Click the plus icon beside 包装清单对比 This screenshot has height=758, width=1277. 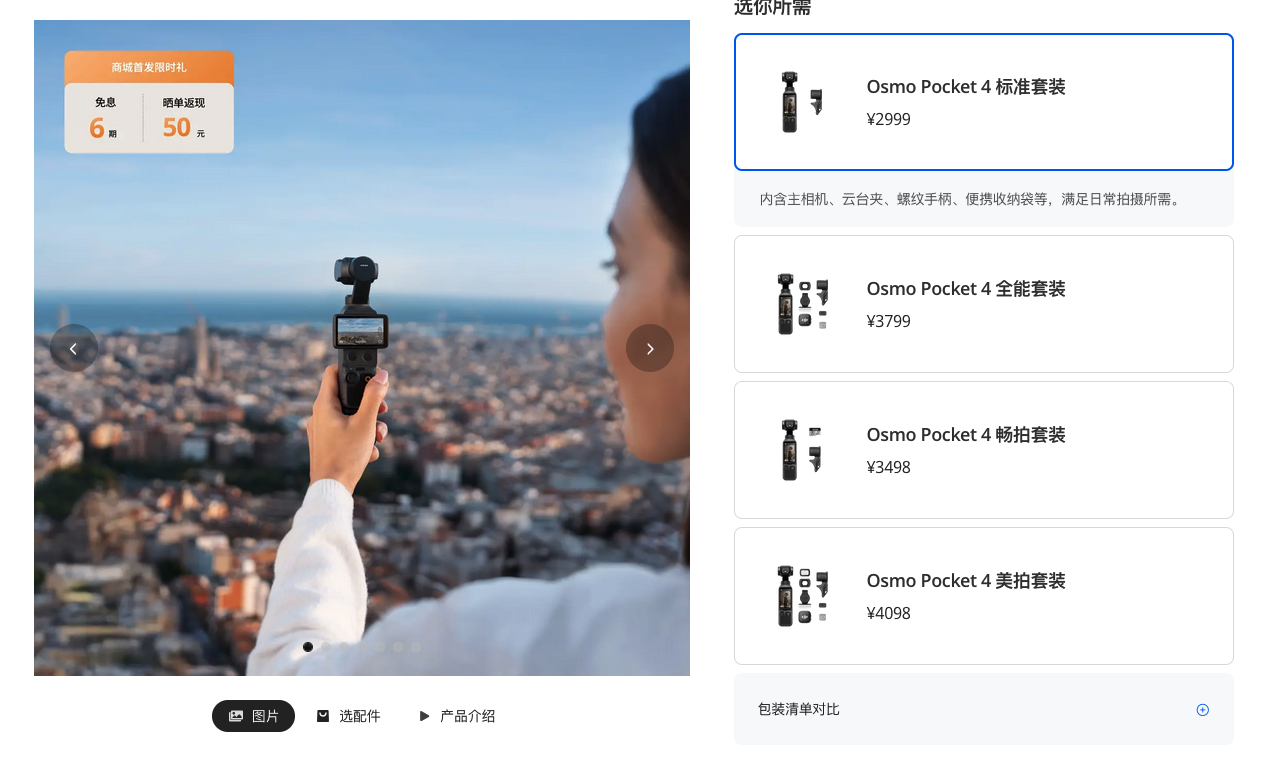[x=1202, y=709]
